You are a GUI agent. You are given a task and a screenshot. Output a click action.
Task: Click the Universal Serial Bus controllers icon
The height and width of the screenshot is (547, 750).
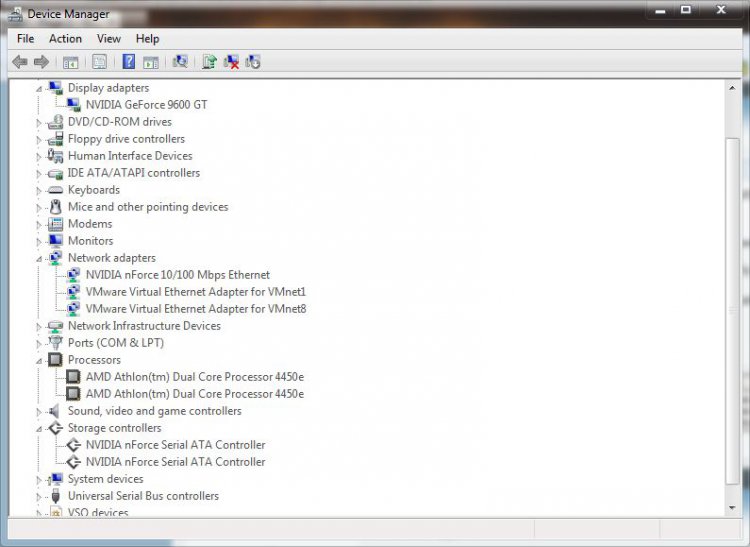point(55,496)
